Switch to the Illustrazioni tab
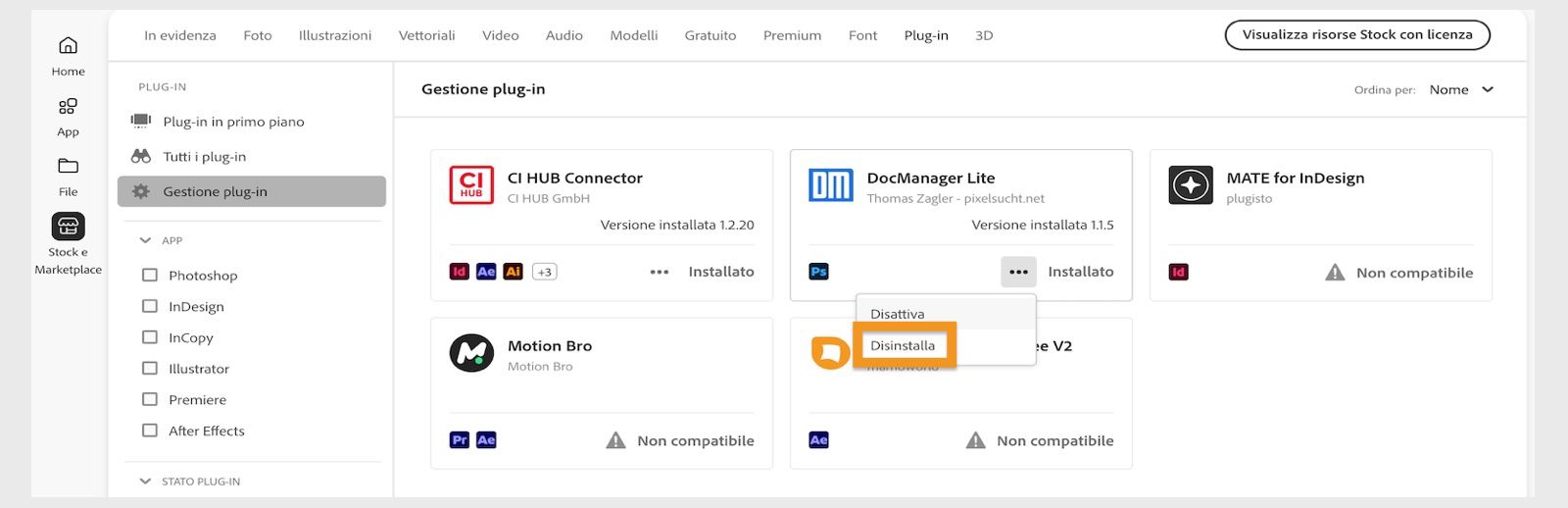1568x508 pixels. 335,35
